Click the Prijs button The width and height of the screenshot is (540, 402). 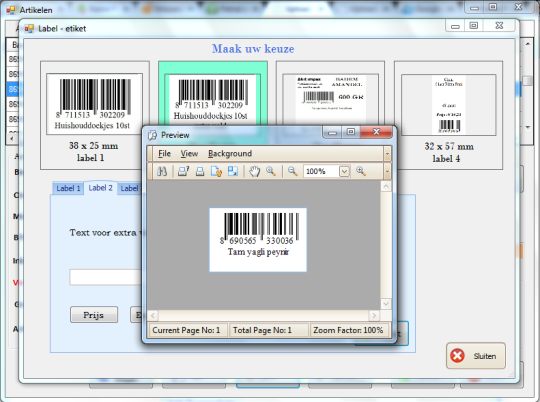coord(94,315)
